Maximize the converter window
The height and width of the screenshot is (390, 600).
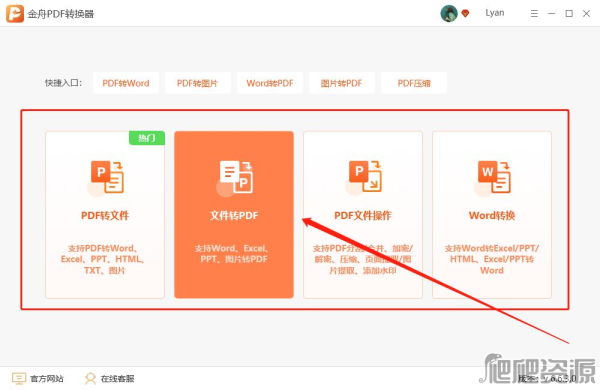(x=569, y=13)
